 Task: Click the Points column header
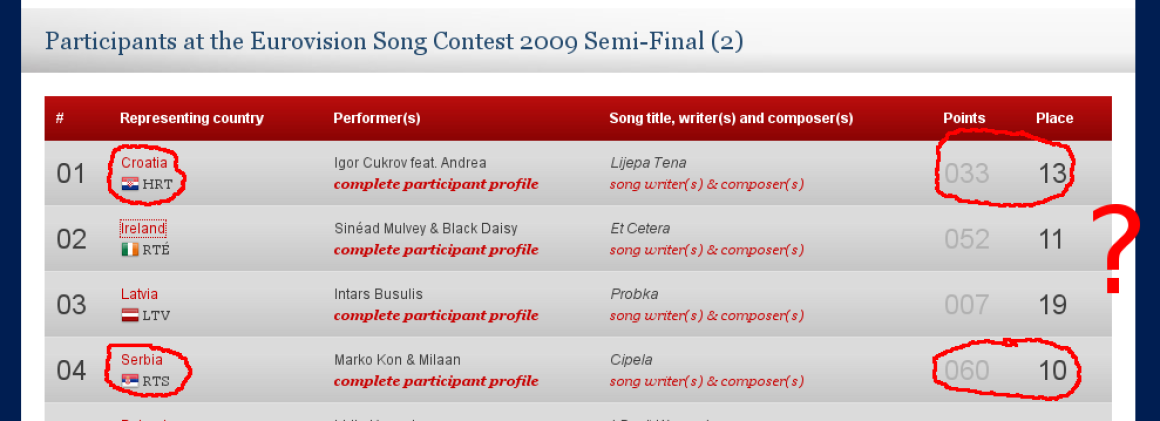pyautogui.click(x=964, y=118)
